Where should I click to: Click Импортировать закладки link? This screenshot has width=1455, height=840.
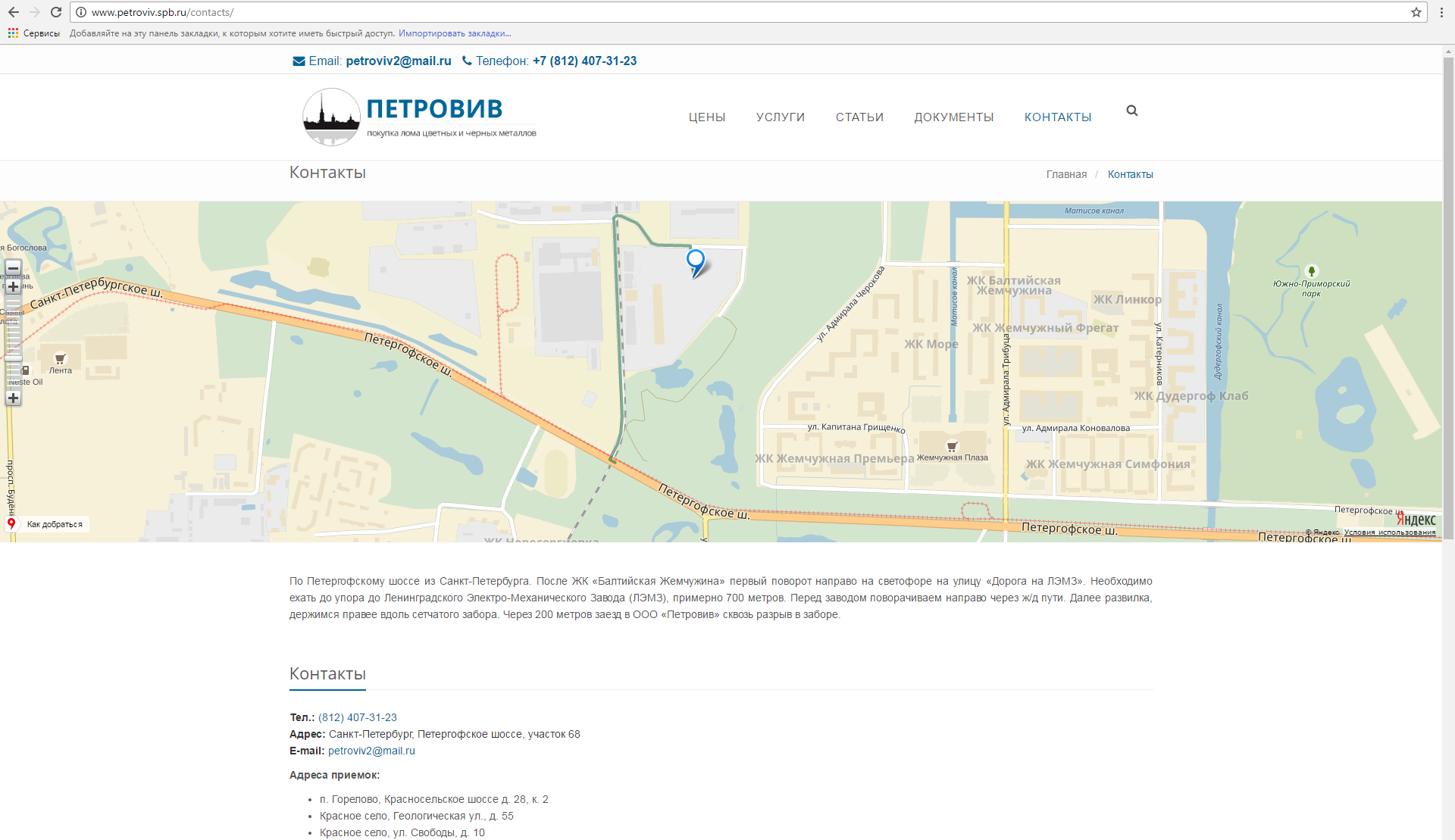pos(455,33)
